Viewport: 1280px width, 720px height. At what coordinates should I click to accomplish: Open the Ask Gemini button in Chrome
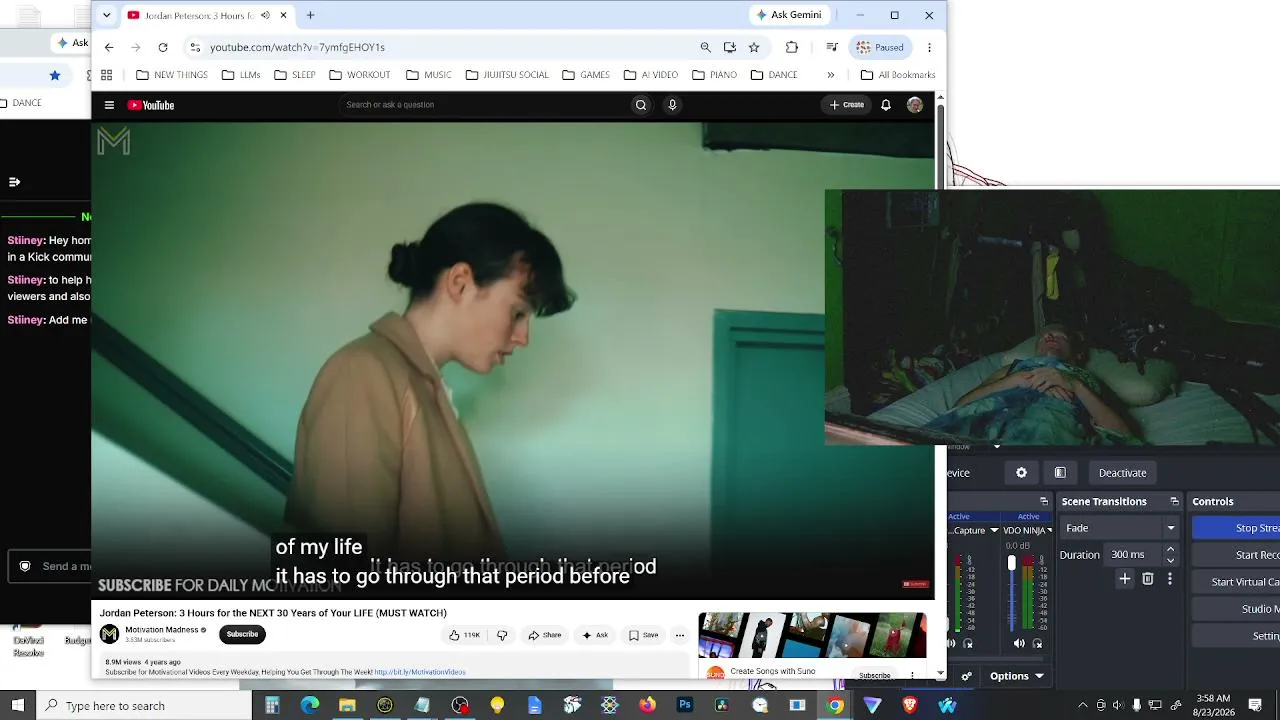click(x=789, y=15)
